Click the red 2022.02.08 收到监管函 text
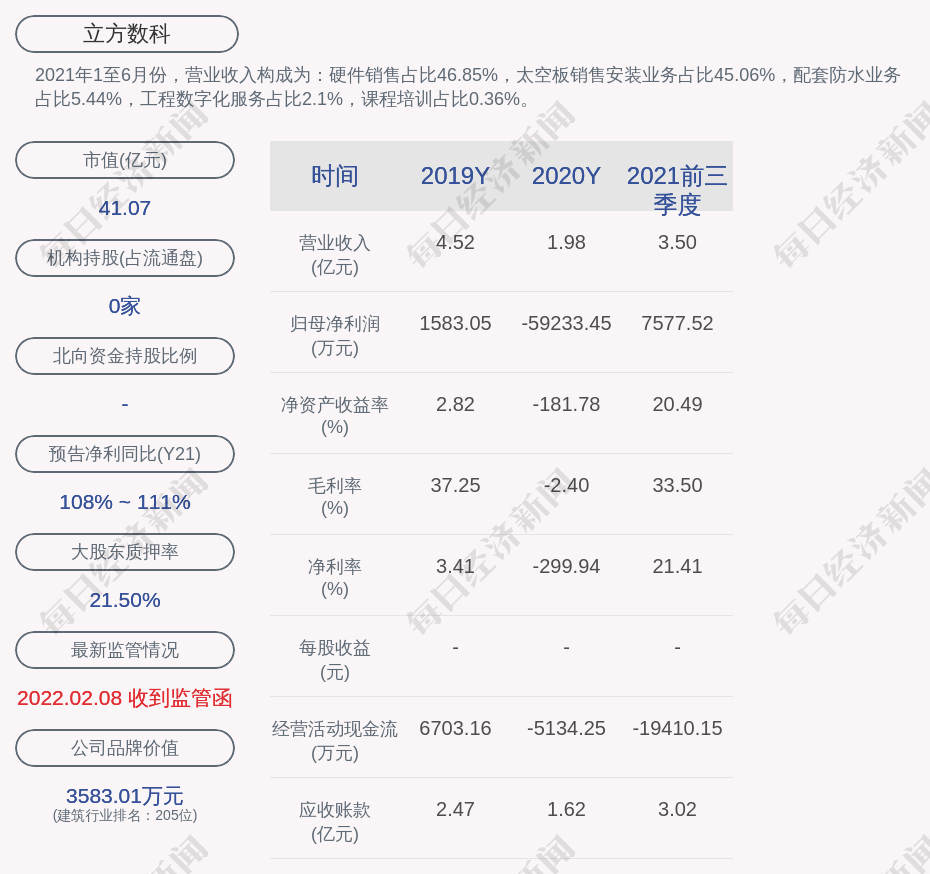The image size is (930, 874). (125, 698)
